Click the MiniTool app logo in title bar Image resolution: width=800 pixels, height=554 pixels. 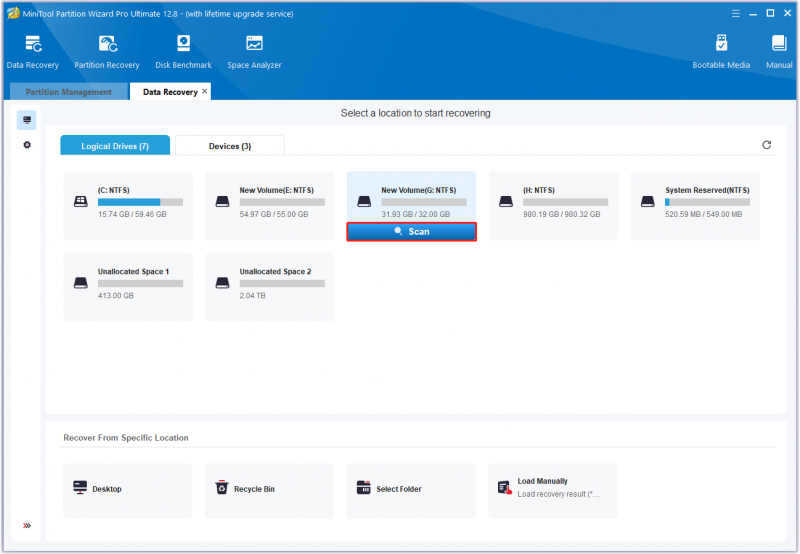pos(13,13)
